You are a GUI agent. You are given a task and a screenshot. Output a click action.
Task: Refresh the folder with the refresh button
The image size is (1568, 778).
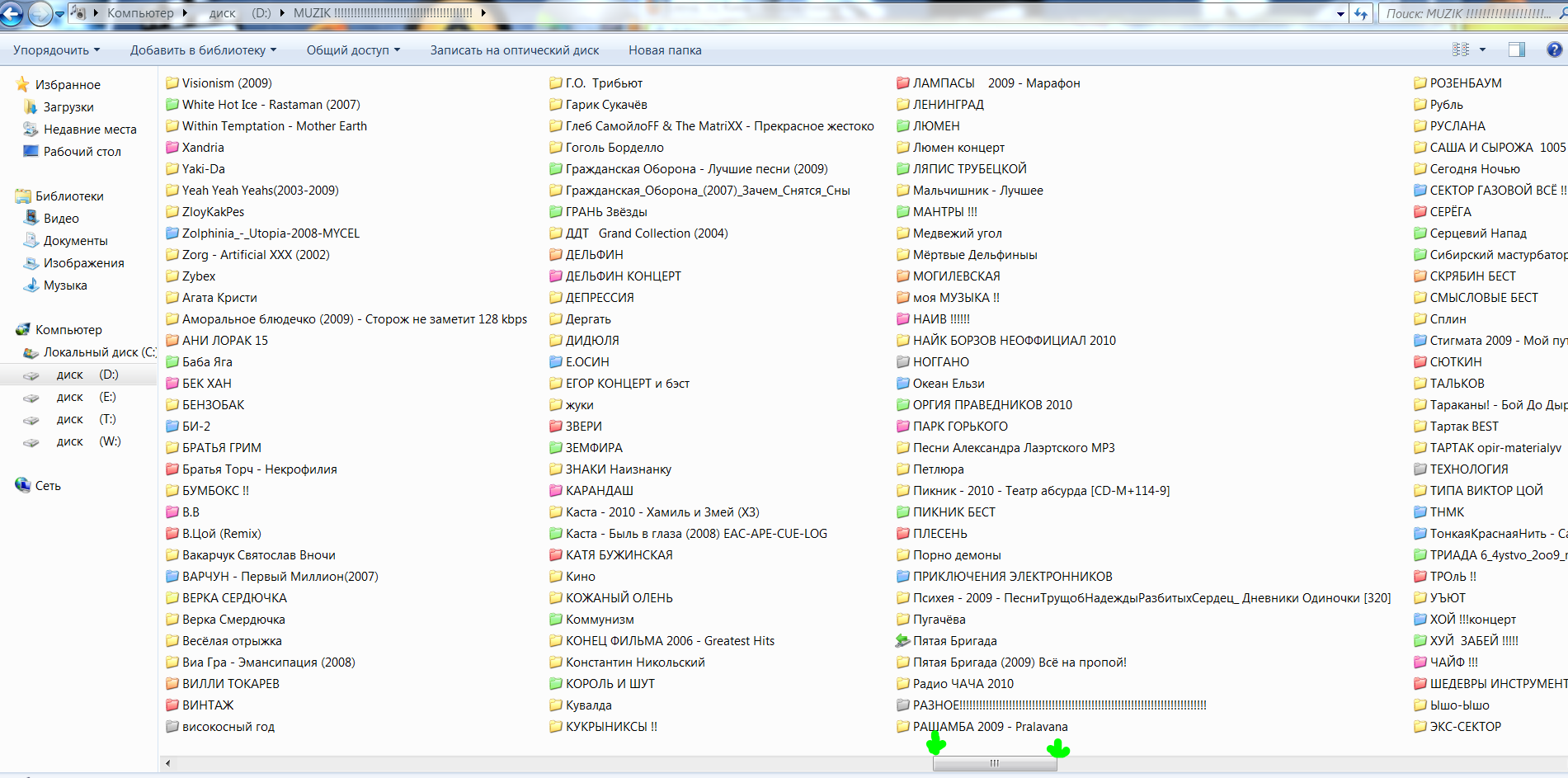pos(1361,13)
